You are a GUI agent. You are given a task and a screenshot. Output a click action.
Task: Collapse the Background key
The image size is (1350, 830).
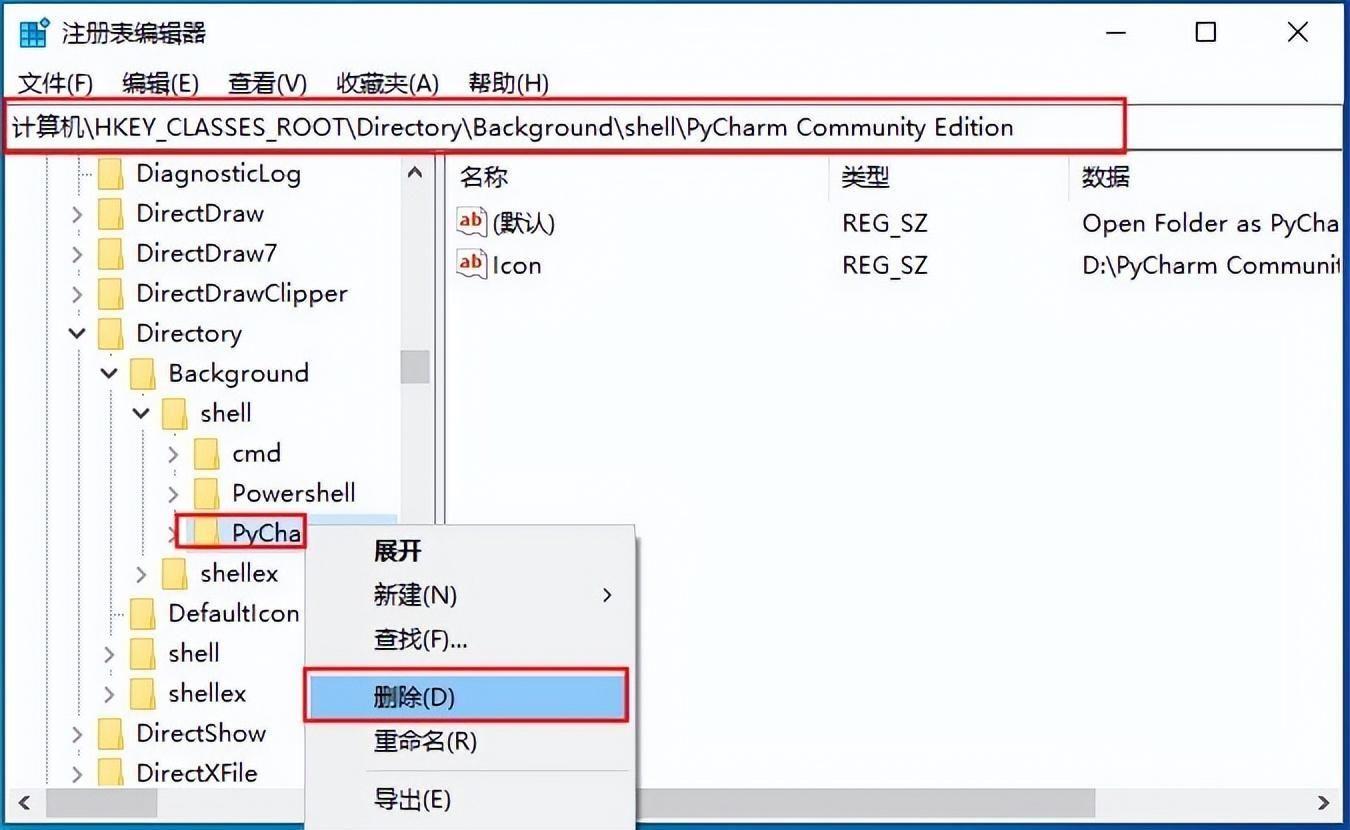tap(110, 373)
